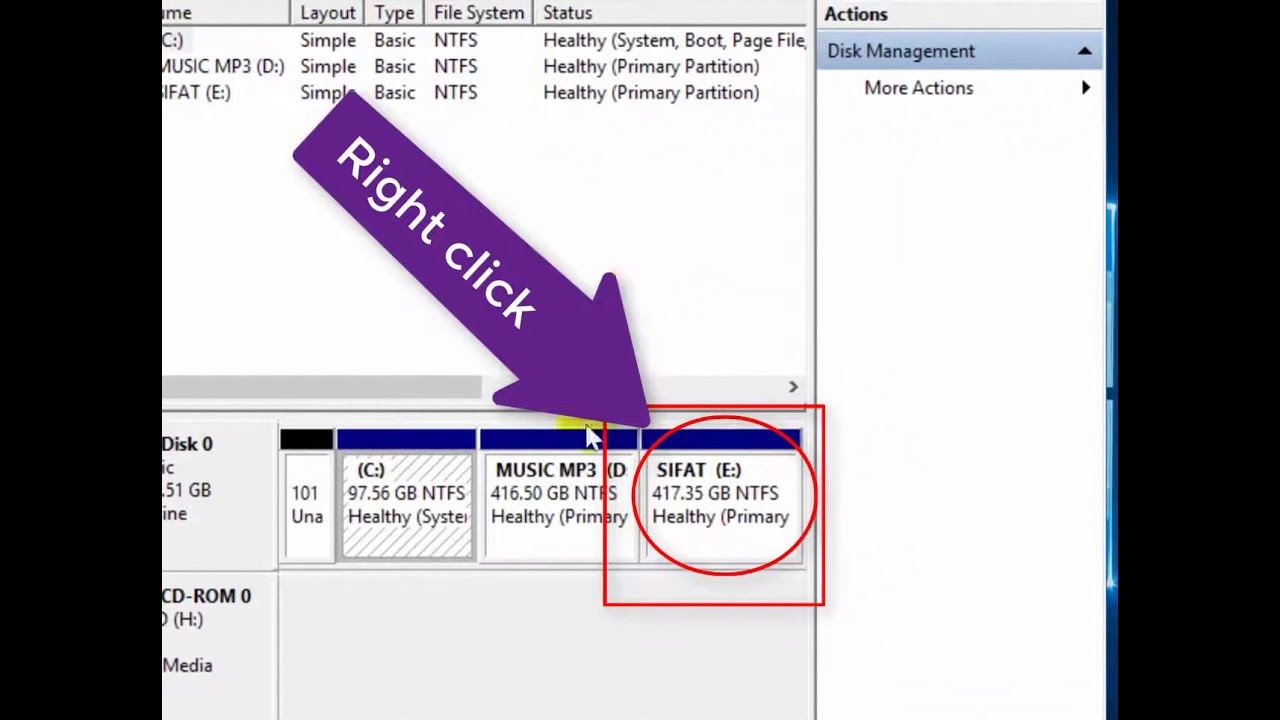Select the 101 unallocated partition block
This screenshot has width=1280, height=720.
pyautogui.click(x=307, y=496)
